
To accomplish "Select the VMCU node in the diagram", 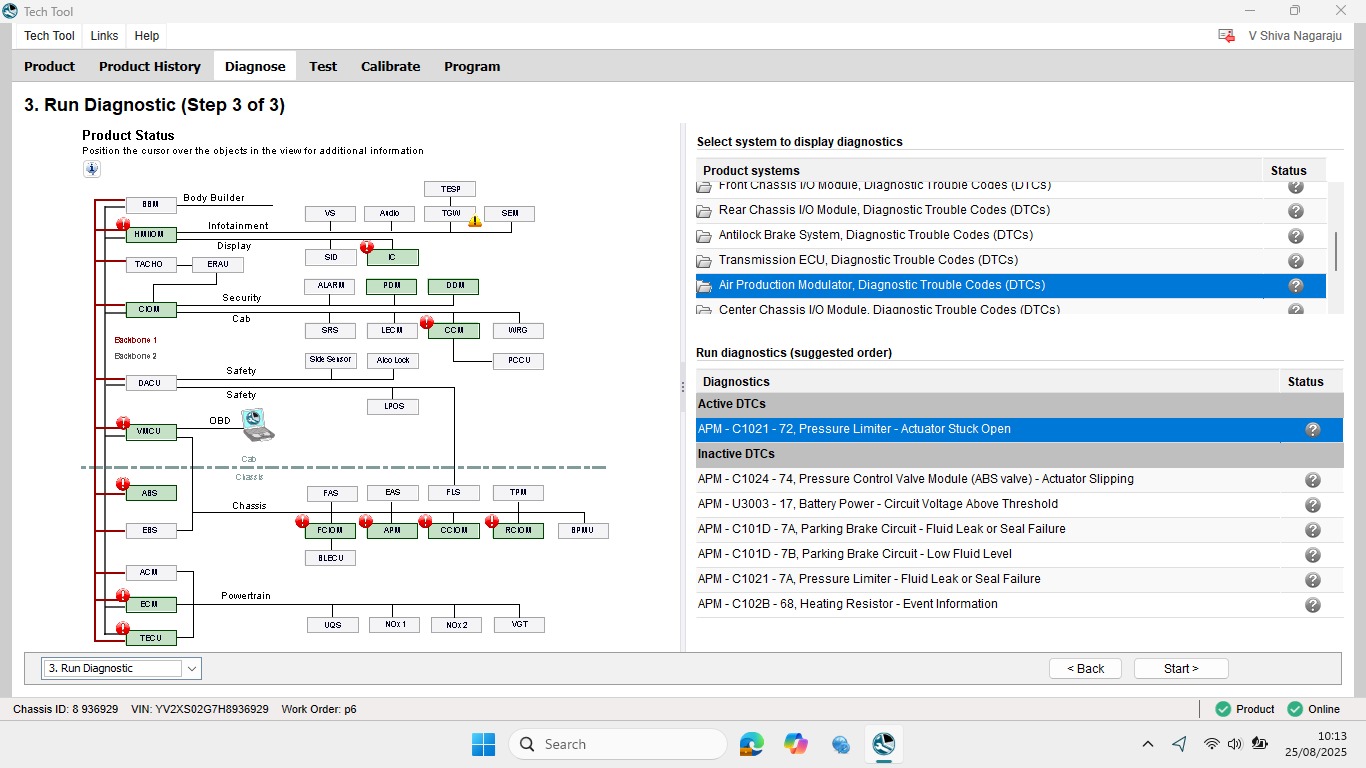I will (151, 432).
